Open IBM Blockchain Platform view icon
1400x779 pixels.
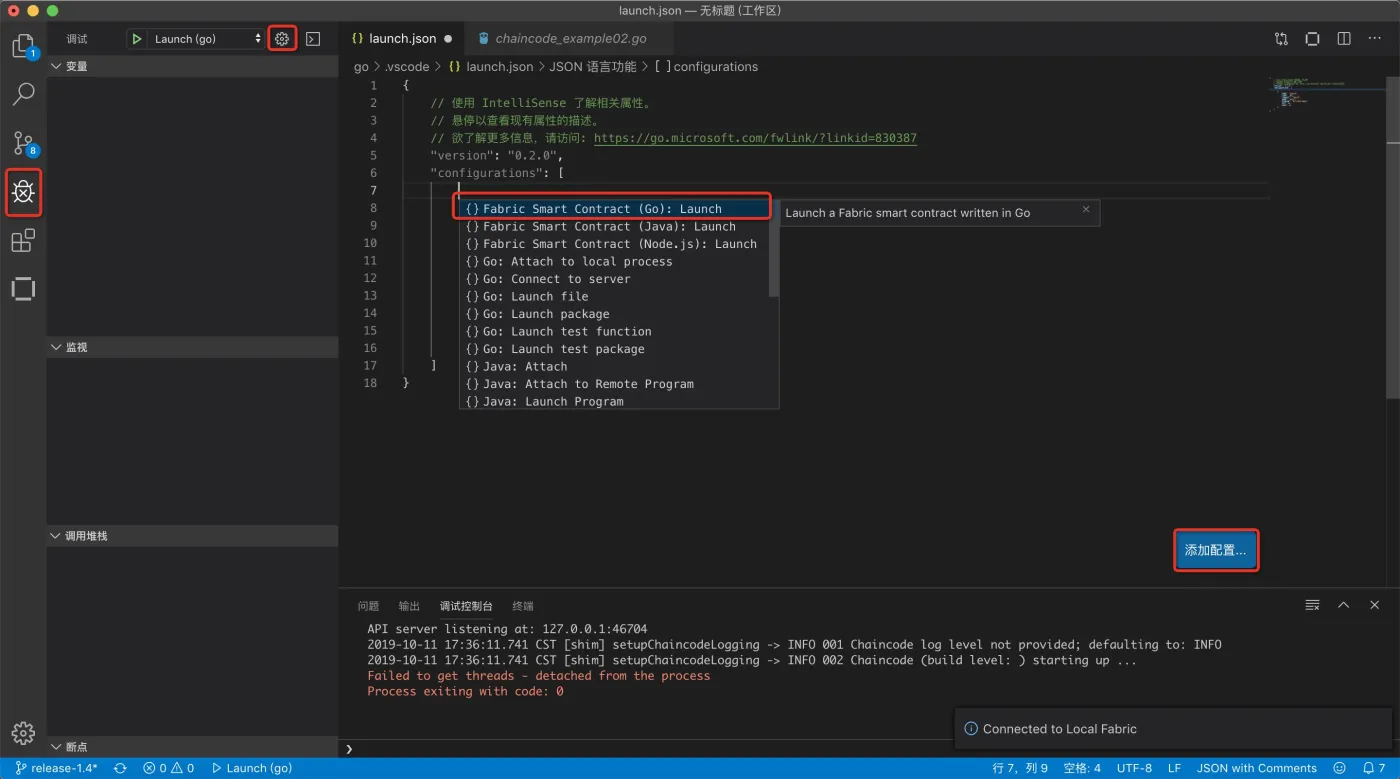(23, 289)
